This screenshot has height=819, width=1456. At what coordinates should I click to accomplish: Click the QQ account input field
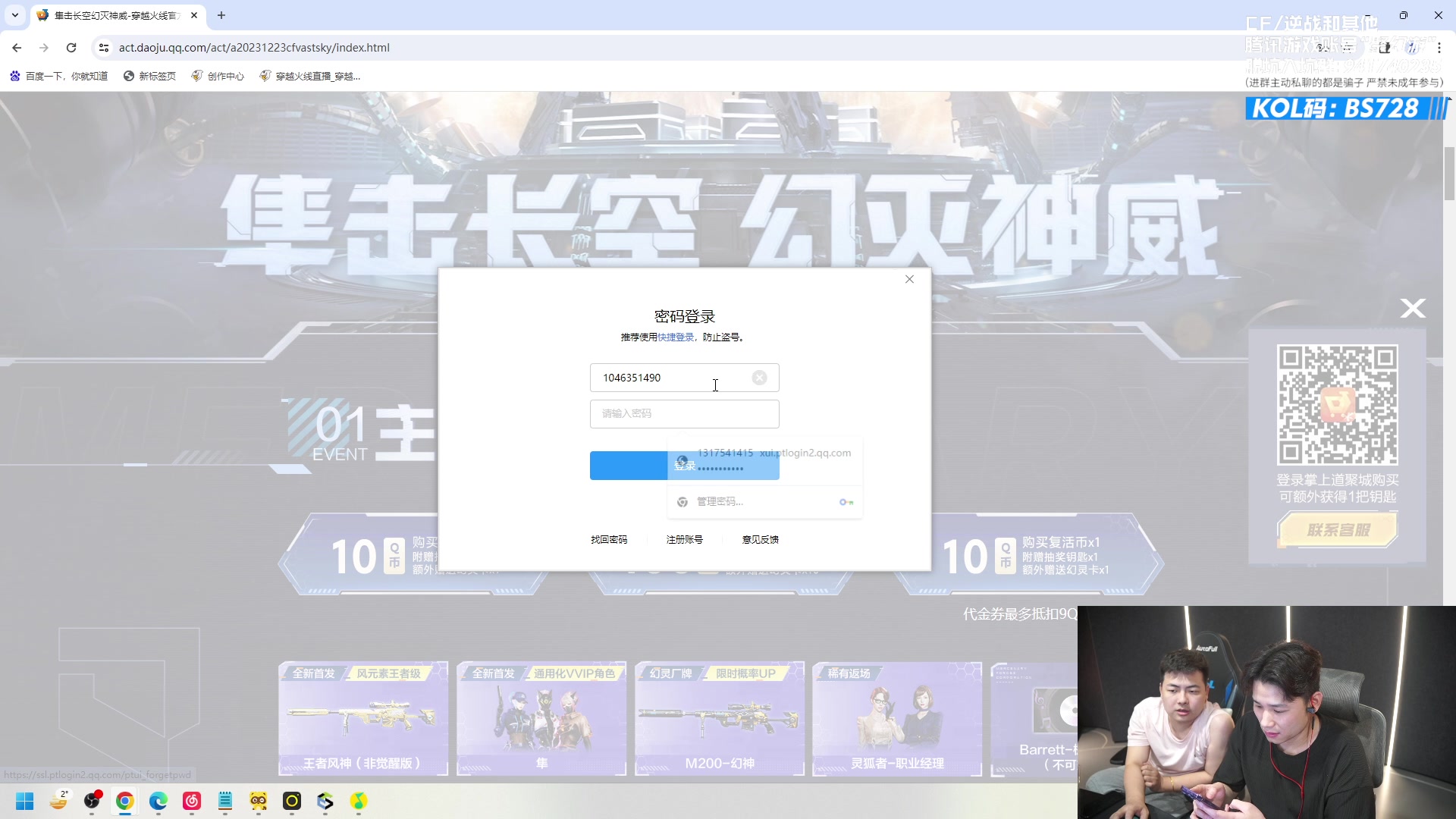coord(684,378)
